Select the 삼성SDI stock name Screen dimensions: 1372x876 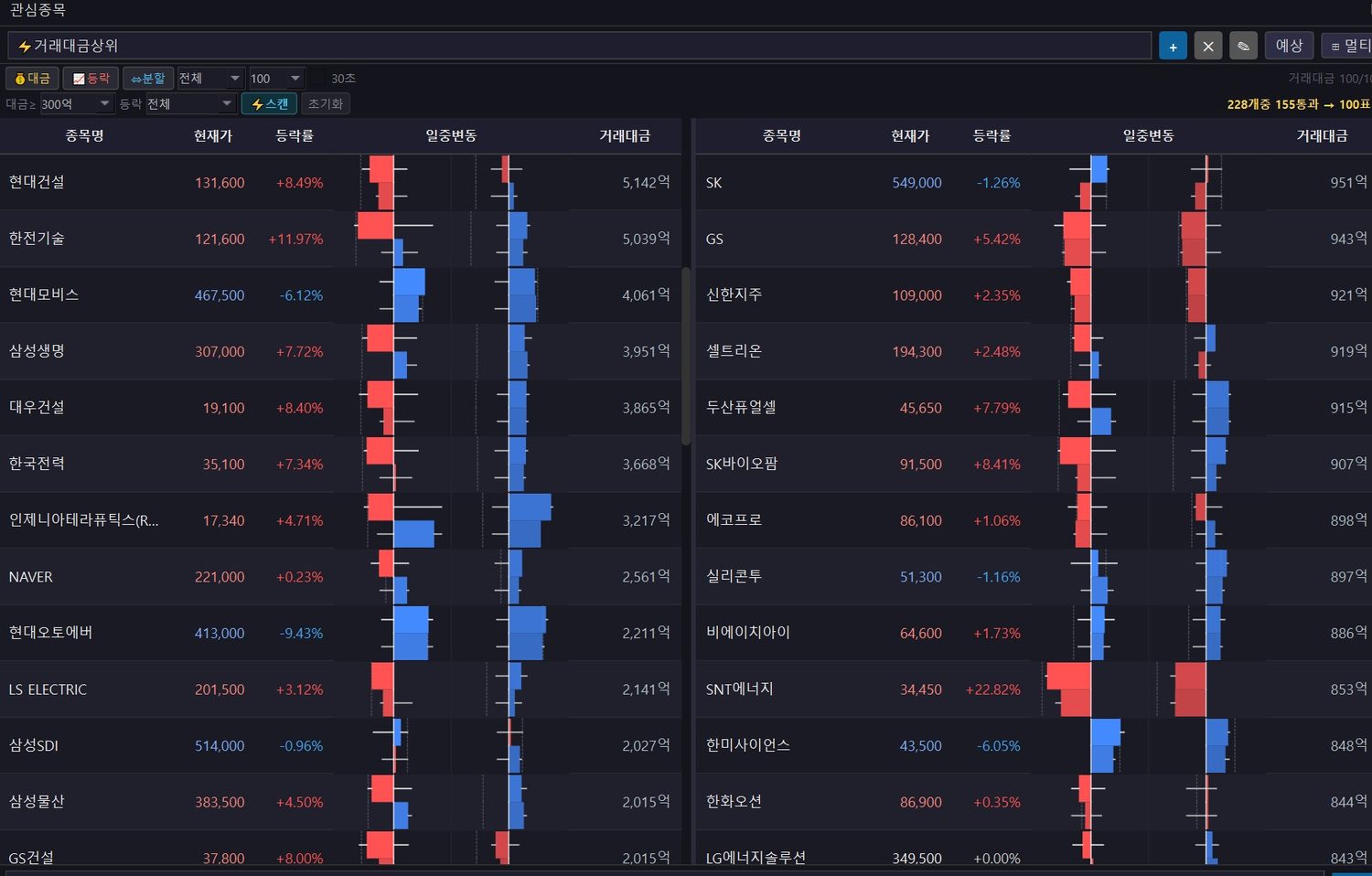pos(34,745)
